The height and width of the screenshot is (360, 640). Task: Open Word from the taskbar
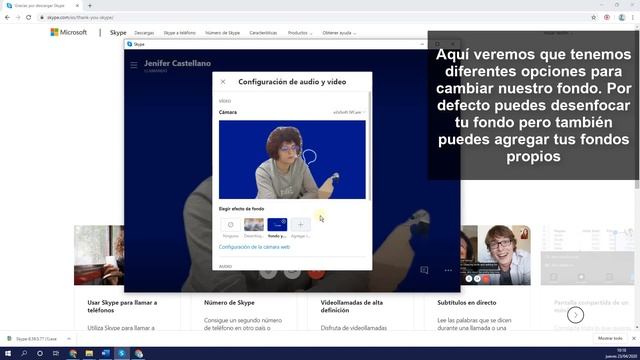pyautogui.click(x=105, y=353)
